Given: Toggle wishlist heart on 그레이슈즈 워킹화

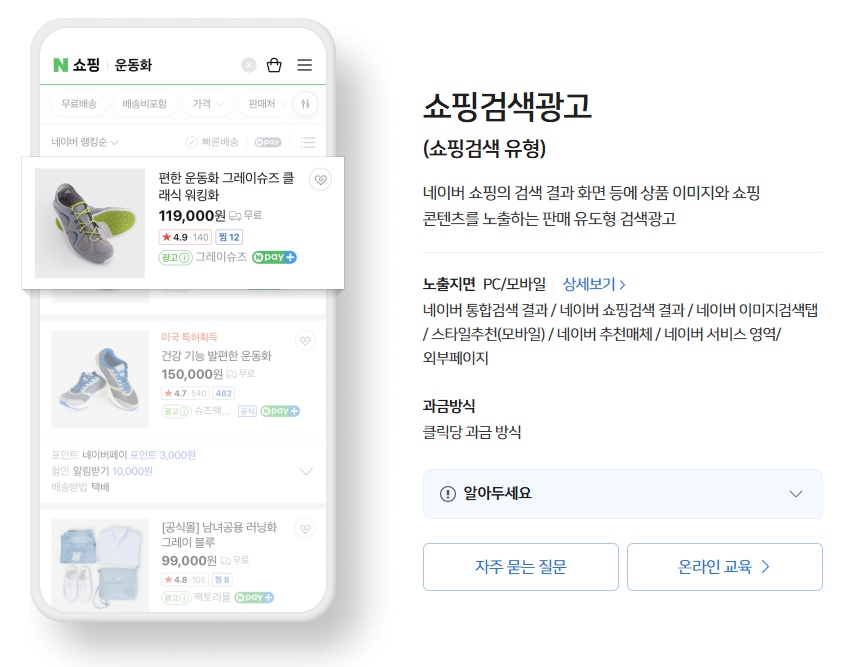Looking at the screenshot, I should coord(320,180).
